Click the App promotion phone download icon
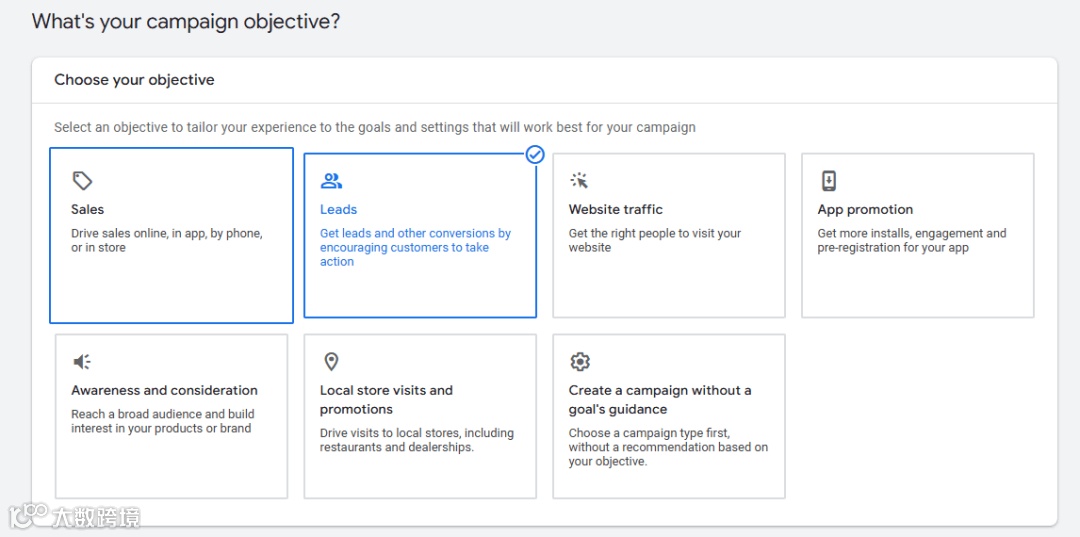 [x=828, y=181]
